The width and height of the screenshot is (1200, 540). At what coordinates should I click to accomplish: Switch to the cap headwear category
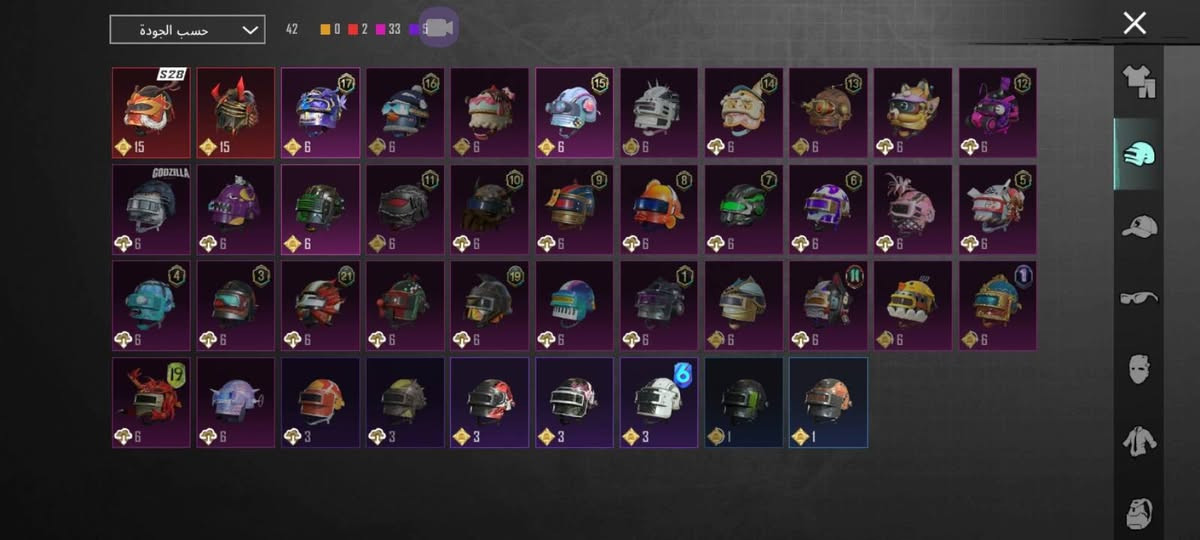1139,227
